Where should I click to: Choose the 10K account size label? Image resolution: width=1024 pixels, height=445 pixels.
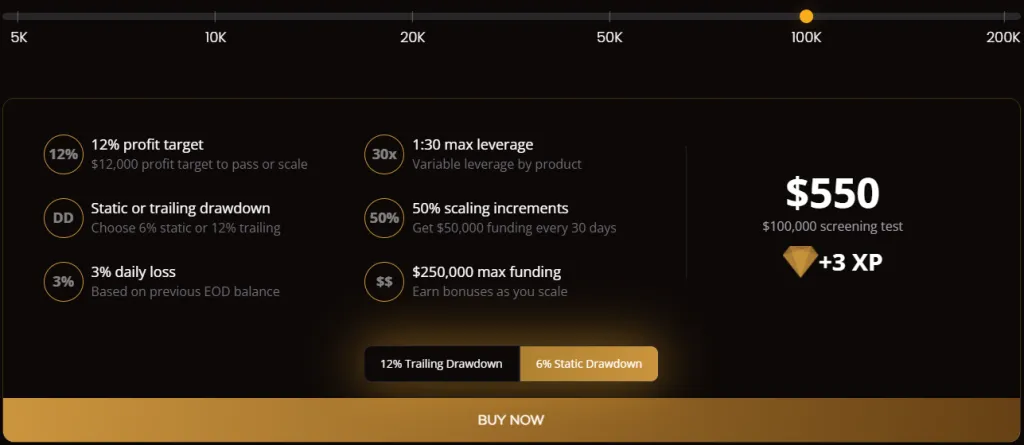click(x=215, y=37)
